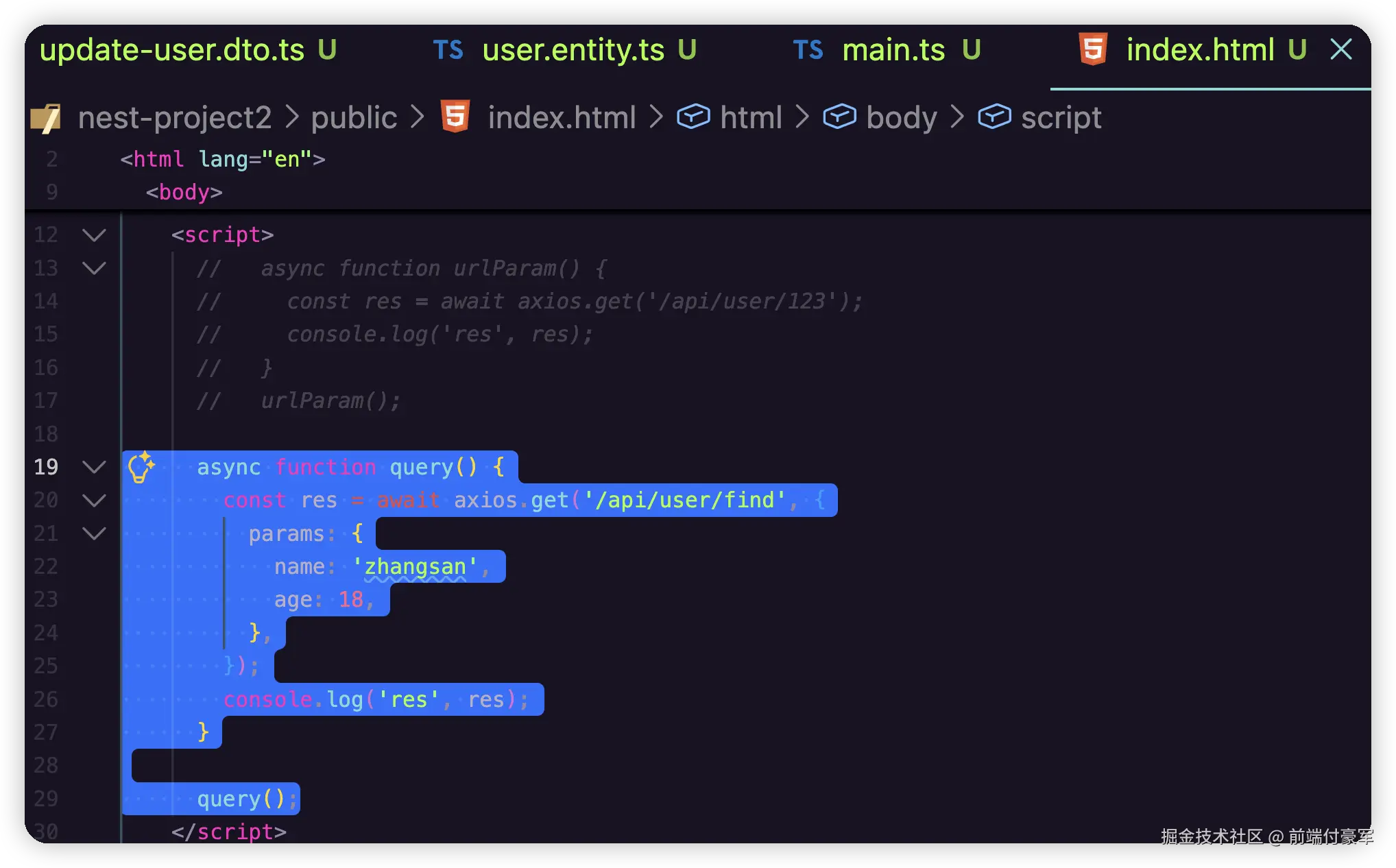This screenshot has width=1396, height=868.
Task: Click the nest-project2 breadcrumb segment
Action: (175, 118)
